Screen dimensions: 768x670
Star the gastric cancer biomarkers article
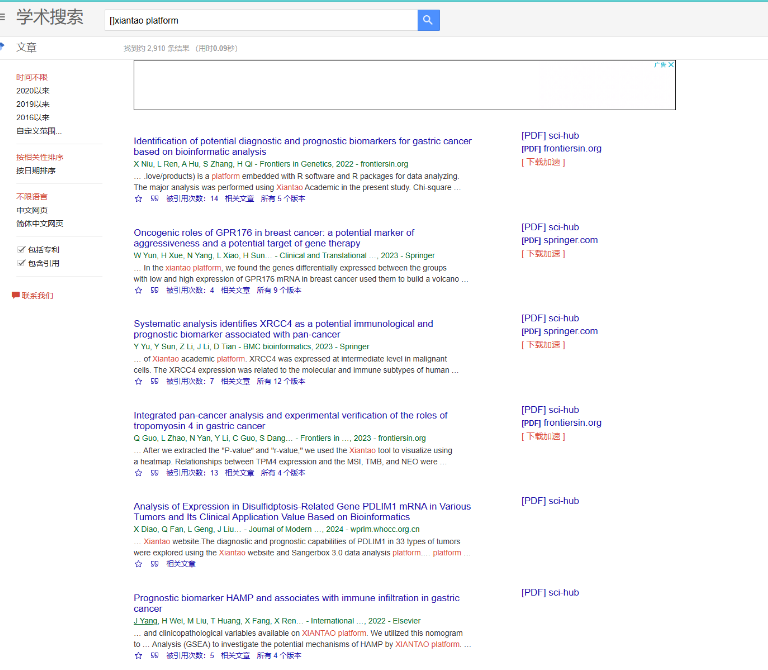(x=138, y=199)
